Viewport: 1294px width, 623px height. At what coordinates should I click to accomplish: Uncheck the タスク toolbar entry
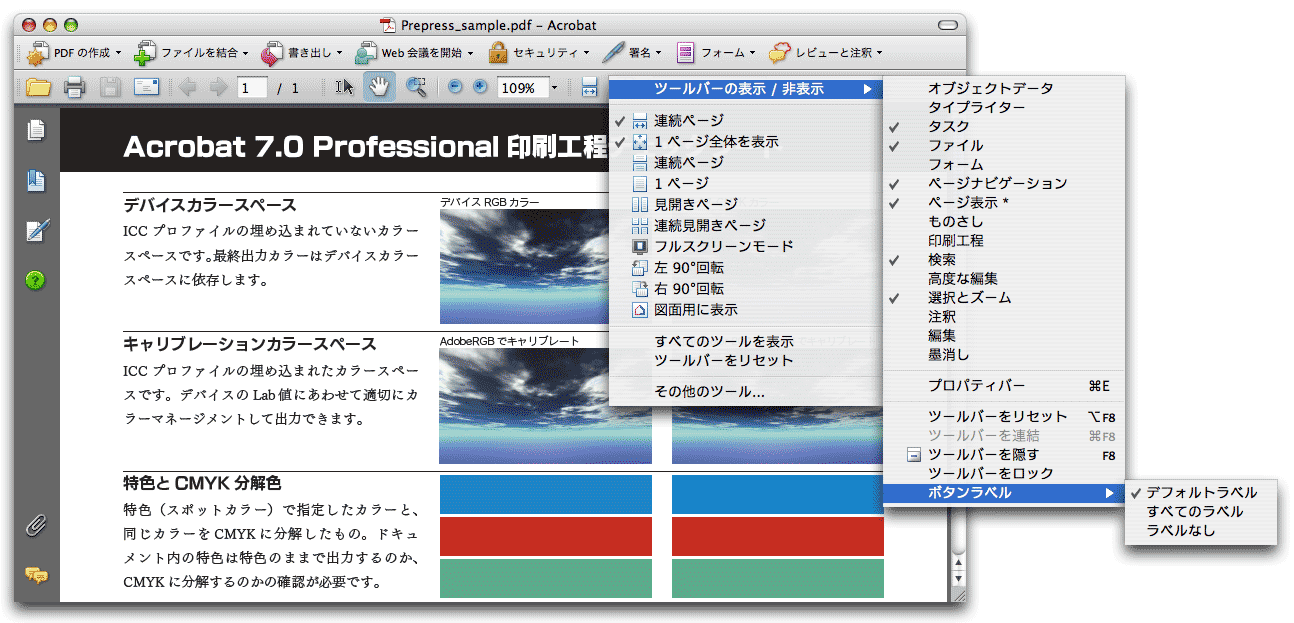point(1004,126)
